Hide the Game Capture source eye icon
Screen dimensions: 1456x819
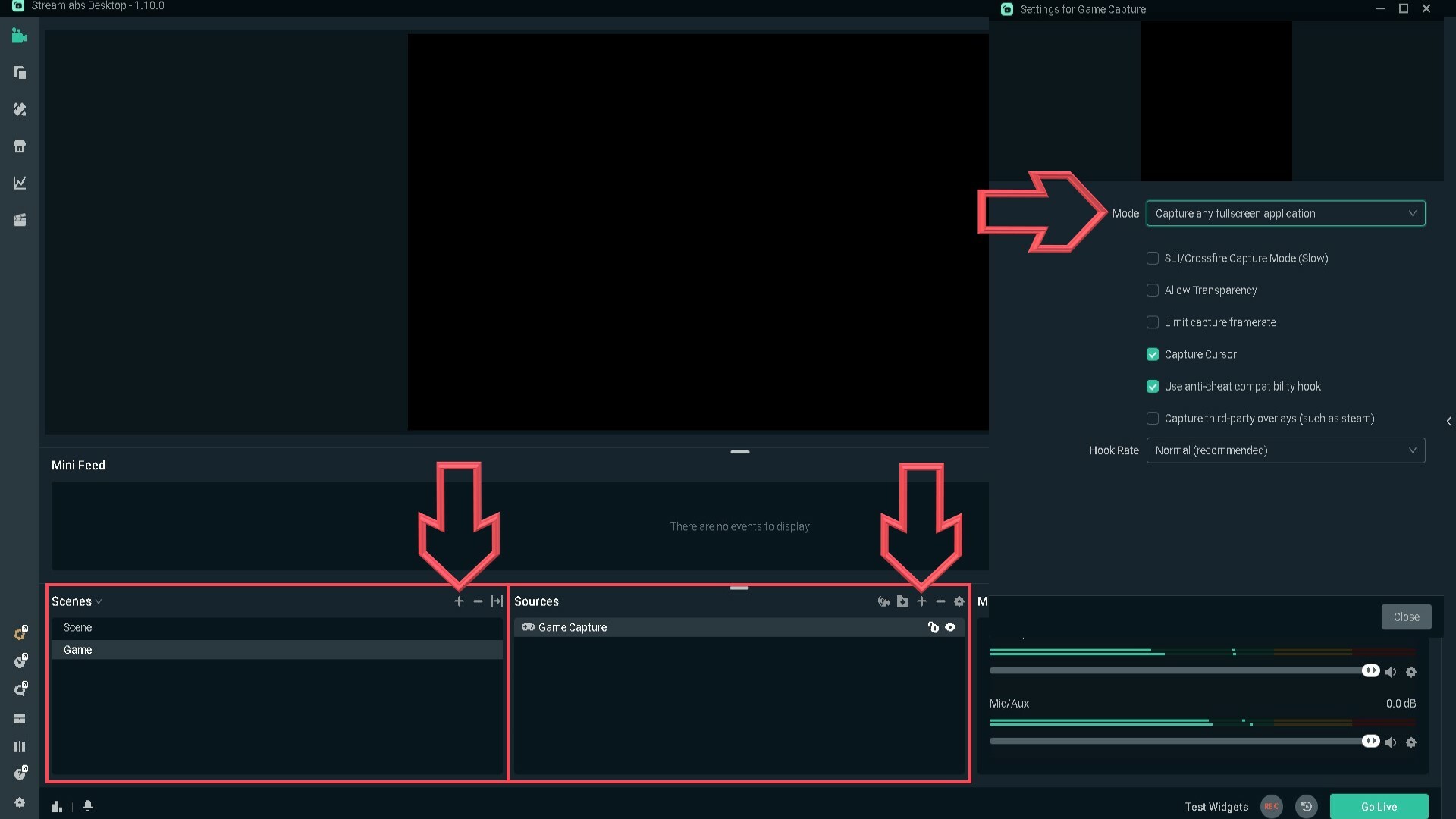[x=950, y=627]
